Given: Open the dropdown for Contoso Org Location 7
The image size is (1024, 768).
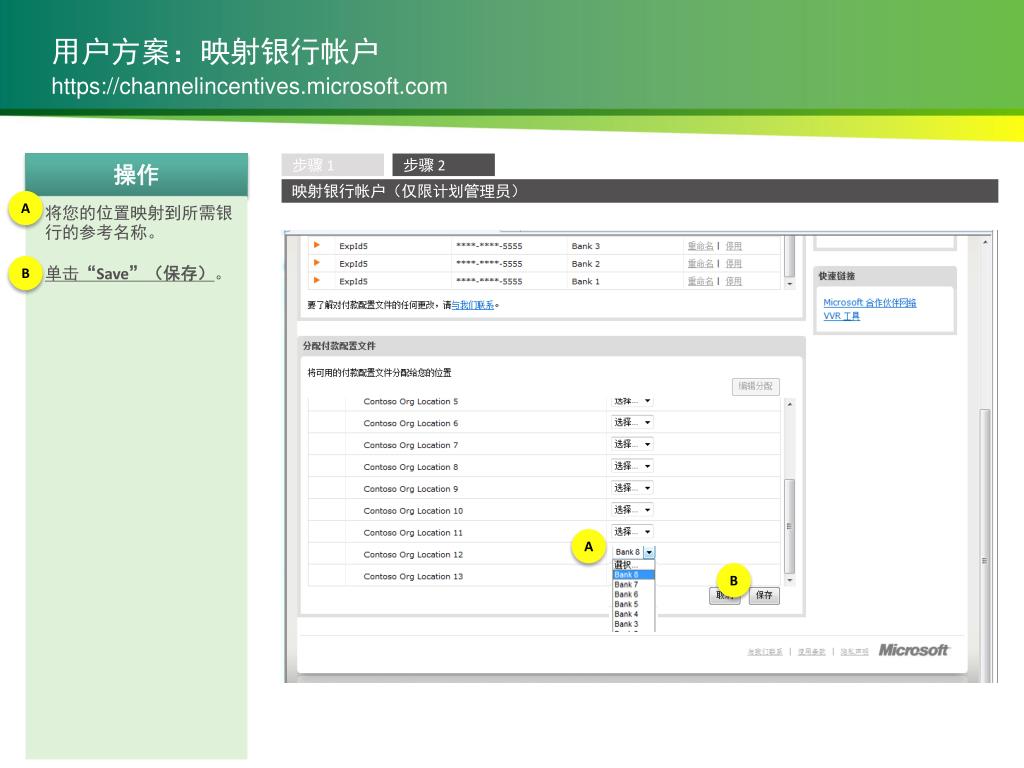Looking at the screenshot, I should [x=632, y=444].
